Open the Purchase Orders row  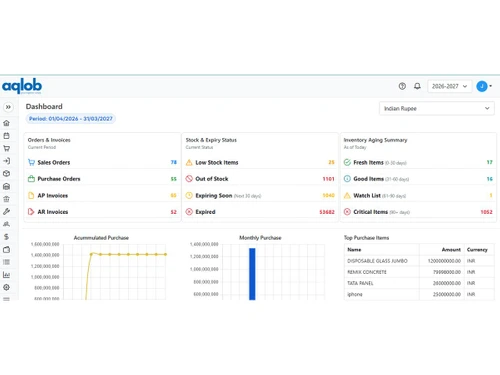pos(102,179)
